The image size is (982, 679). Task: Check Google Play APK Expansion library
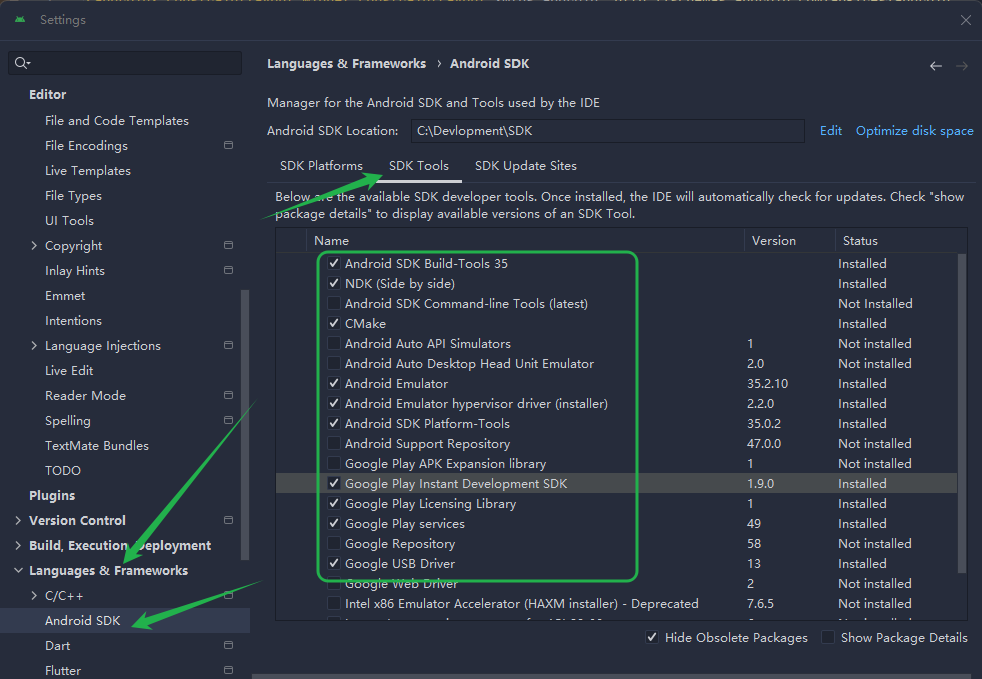point(334,464)
